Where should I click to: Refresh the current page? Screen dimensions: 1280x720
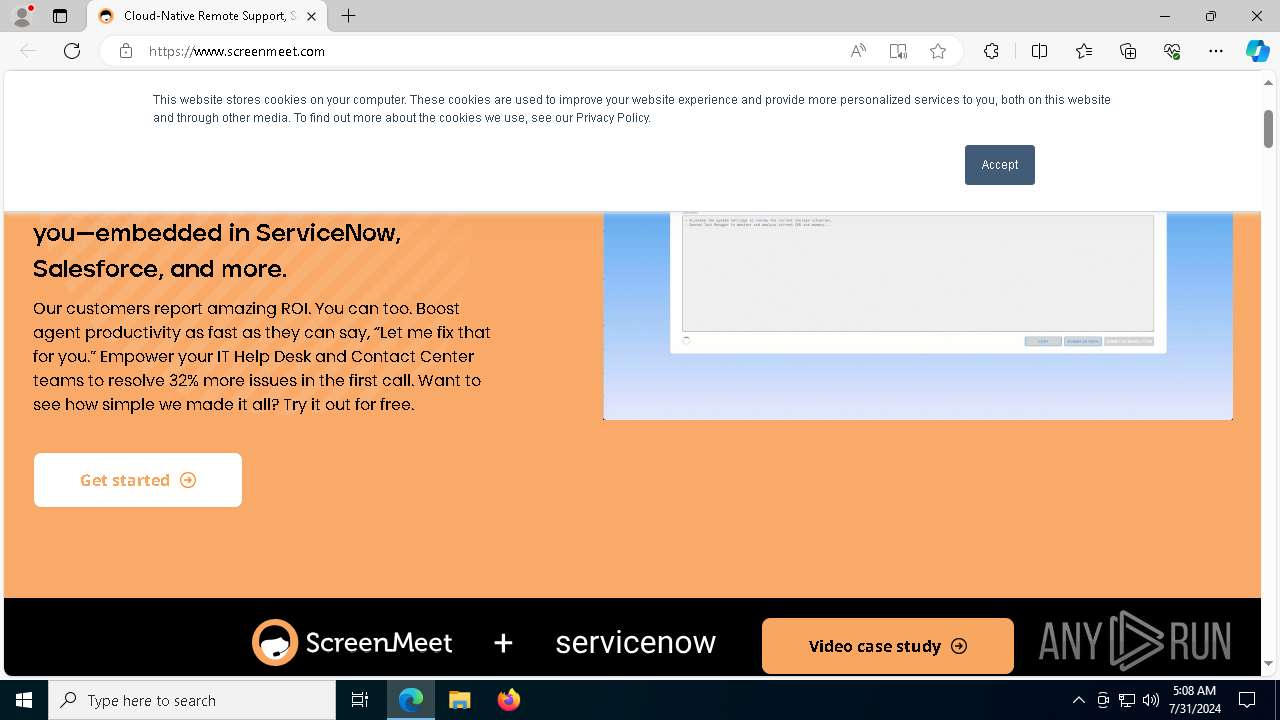coord(72,51)
